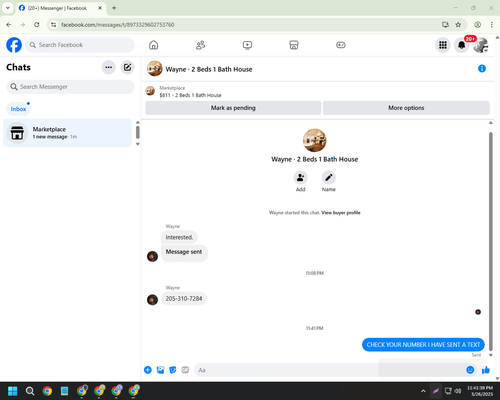Viewport: 500px width, 400px height.
Task: Open a new browser tab
Action: click(114, 8)
